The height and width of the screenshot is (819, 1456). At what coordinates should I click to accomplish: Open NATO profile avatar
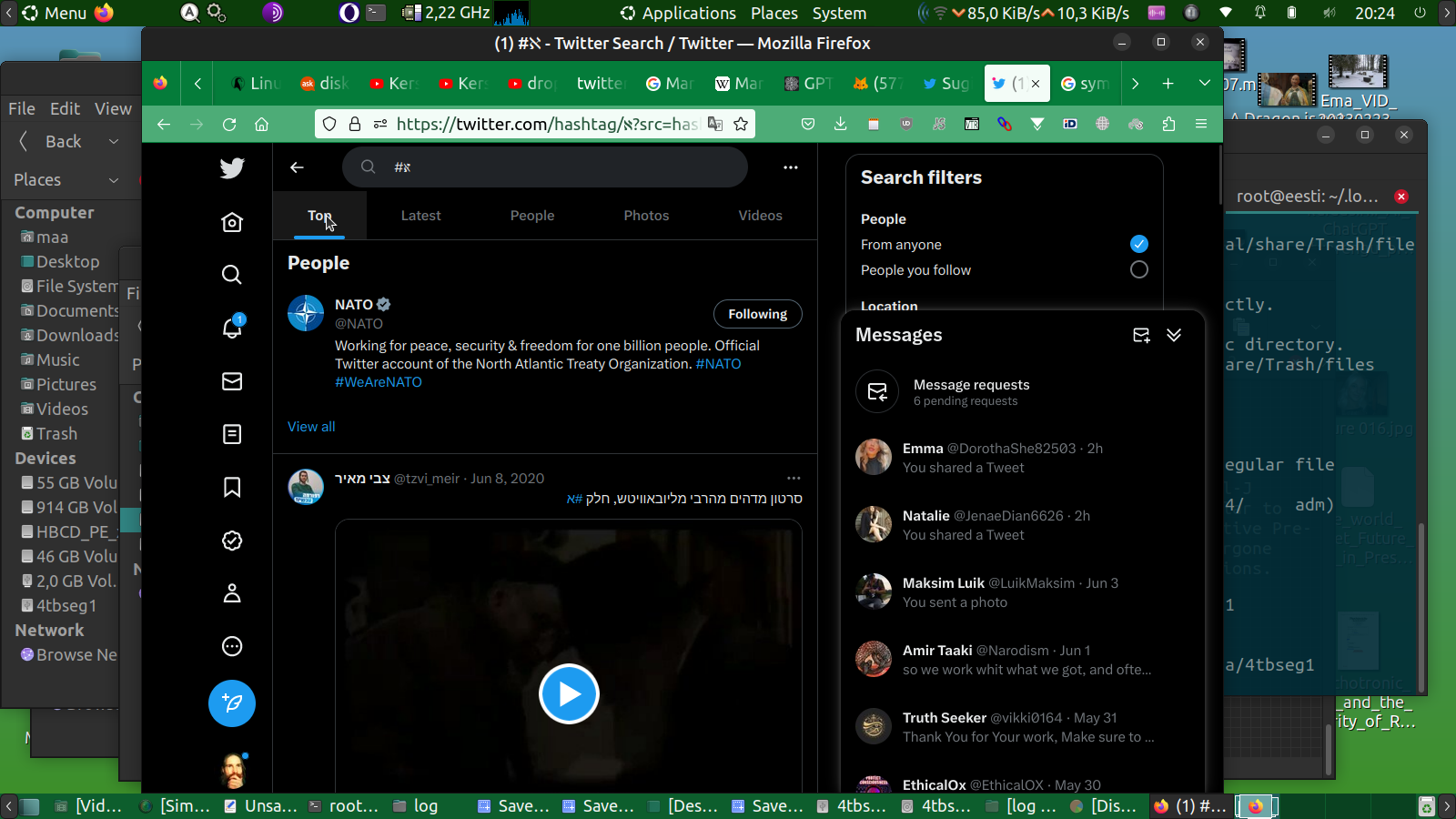(306, 313)
